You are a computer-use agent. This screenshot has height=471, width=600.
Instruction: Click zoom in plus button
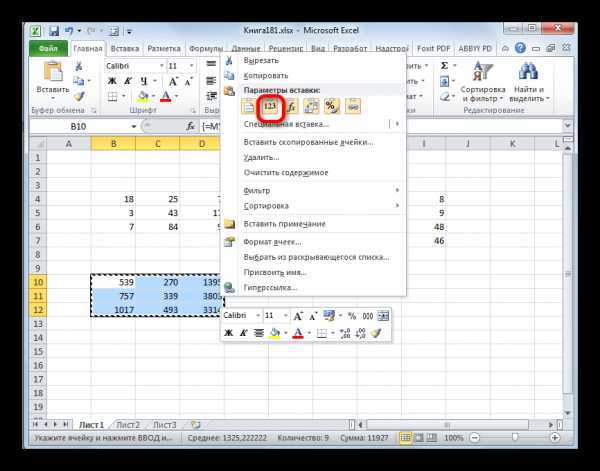[554, 438]
